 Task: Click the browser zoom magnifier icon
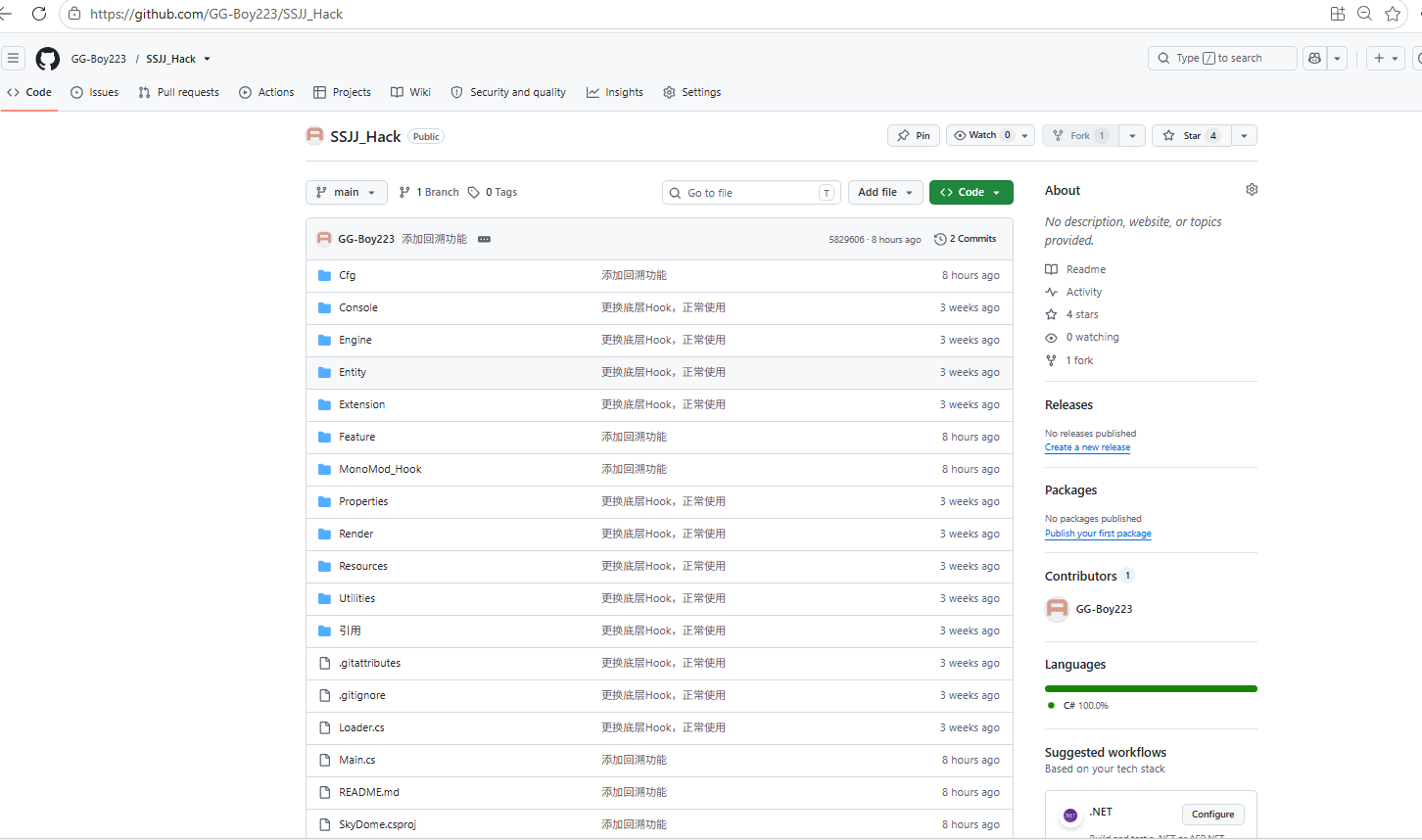pyautogui.click(x=1364, y=14)
